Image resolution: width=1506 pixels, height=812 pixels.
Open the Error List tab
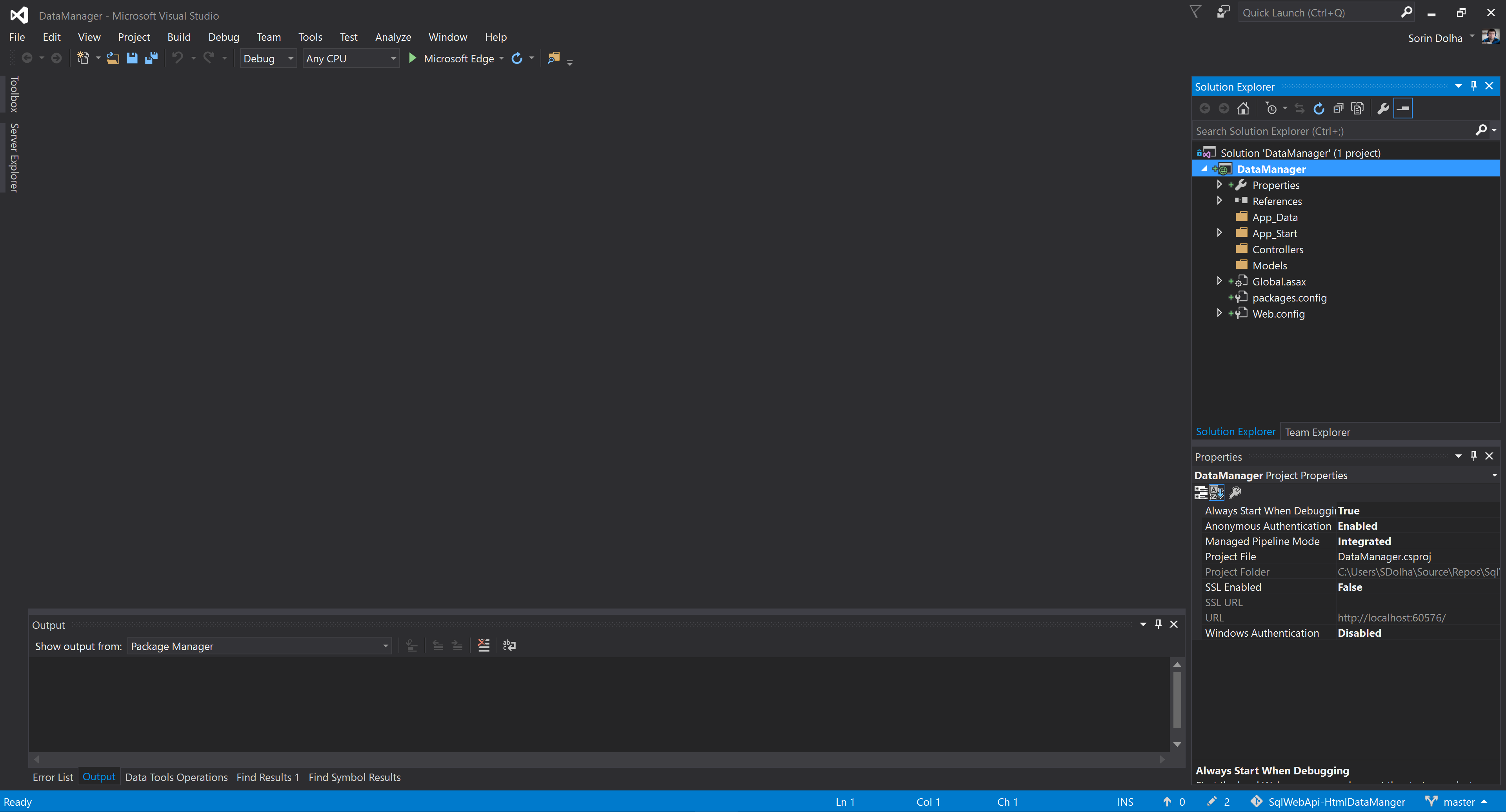coord(53,777)
